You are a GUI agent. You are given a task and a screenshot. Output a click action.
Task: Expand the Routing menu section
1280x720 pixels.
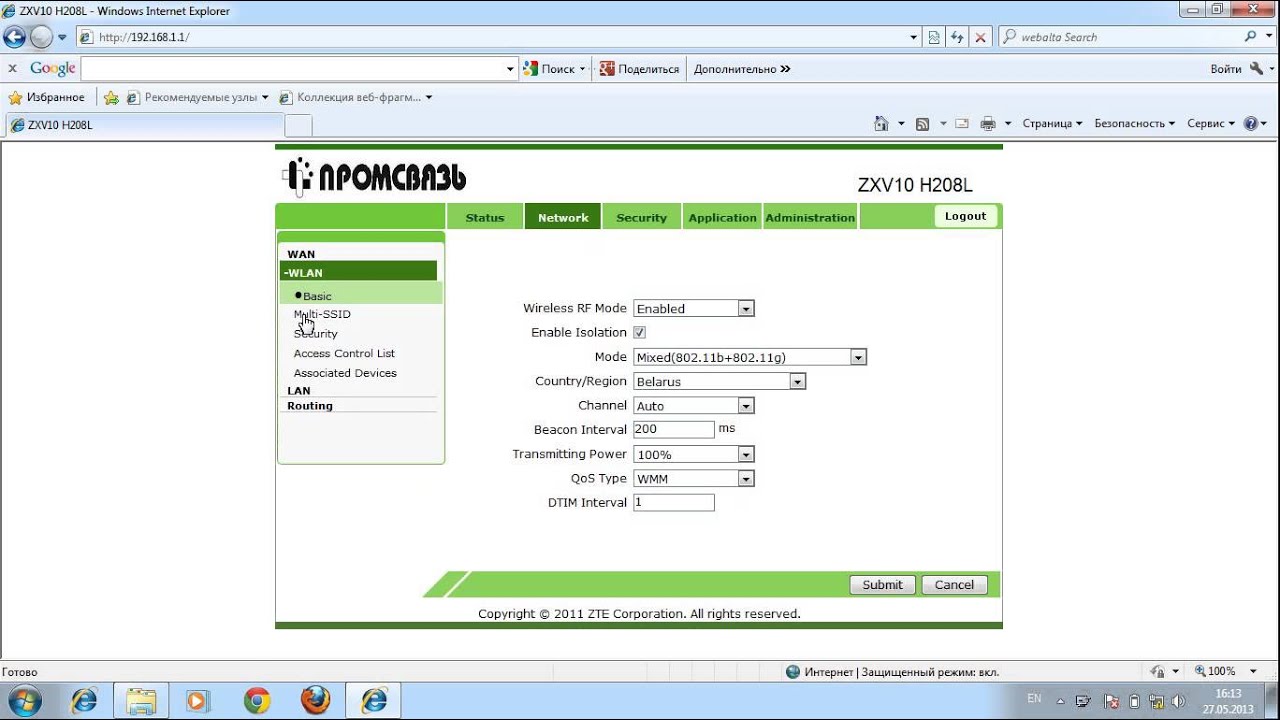(x=310, y=405)
